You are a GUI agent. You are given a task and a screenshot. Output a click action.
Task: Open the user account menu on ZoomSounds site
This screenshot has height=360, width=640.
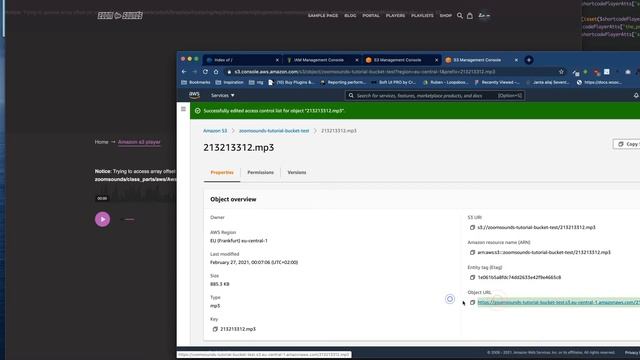(484, 16)
